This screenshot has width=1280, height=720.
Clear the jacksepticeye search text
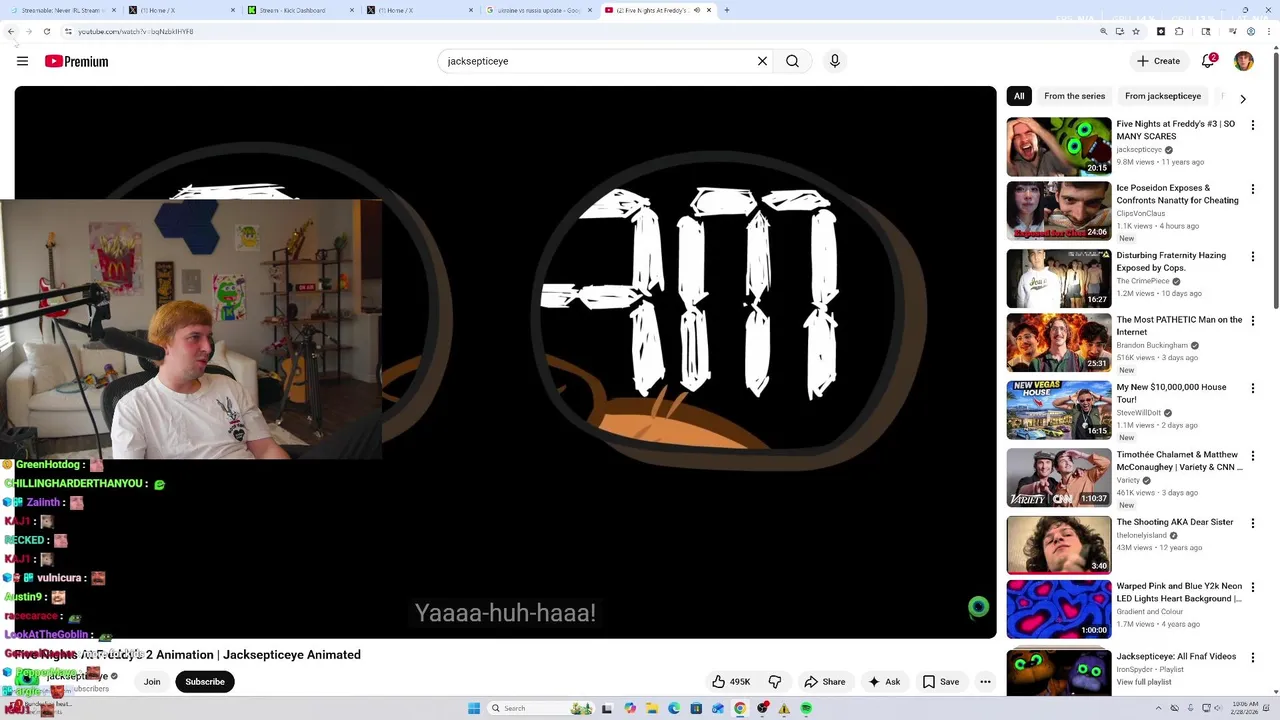[762, 61]
